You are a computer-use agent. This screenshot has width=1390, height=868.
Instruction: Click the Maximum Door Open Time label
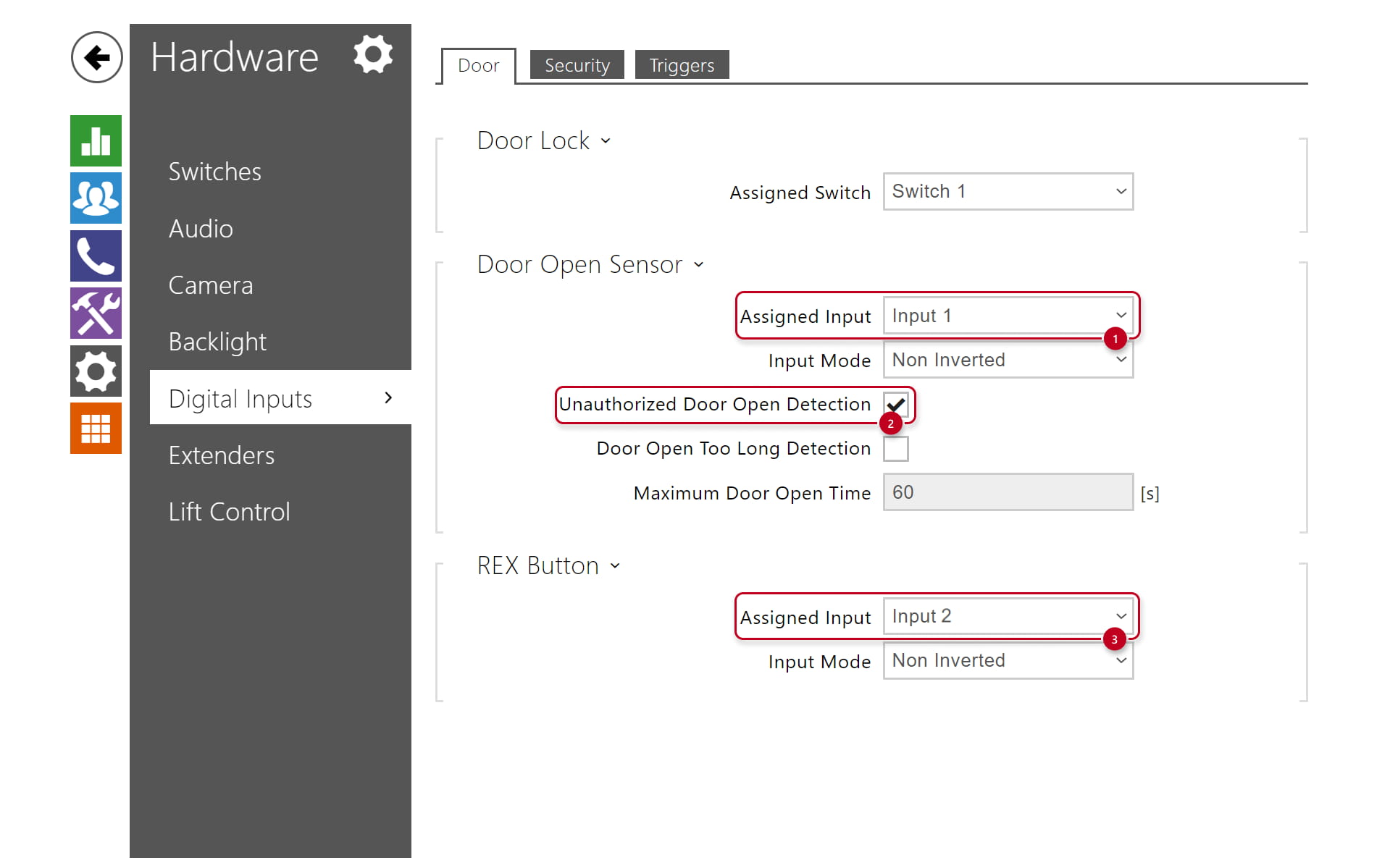(x=752, y=493)
